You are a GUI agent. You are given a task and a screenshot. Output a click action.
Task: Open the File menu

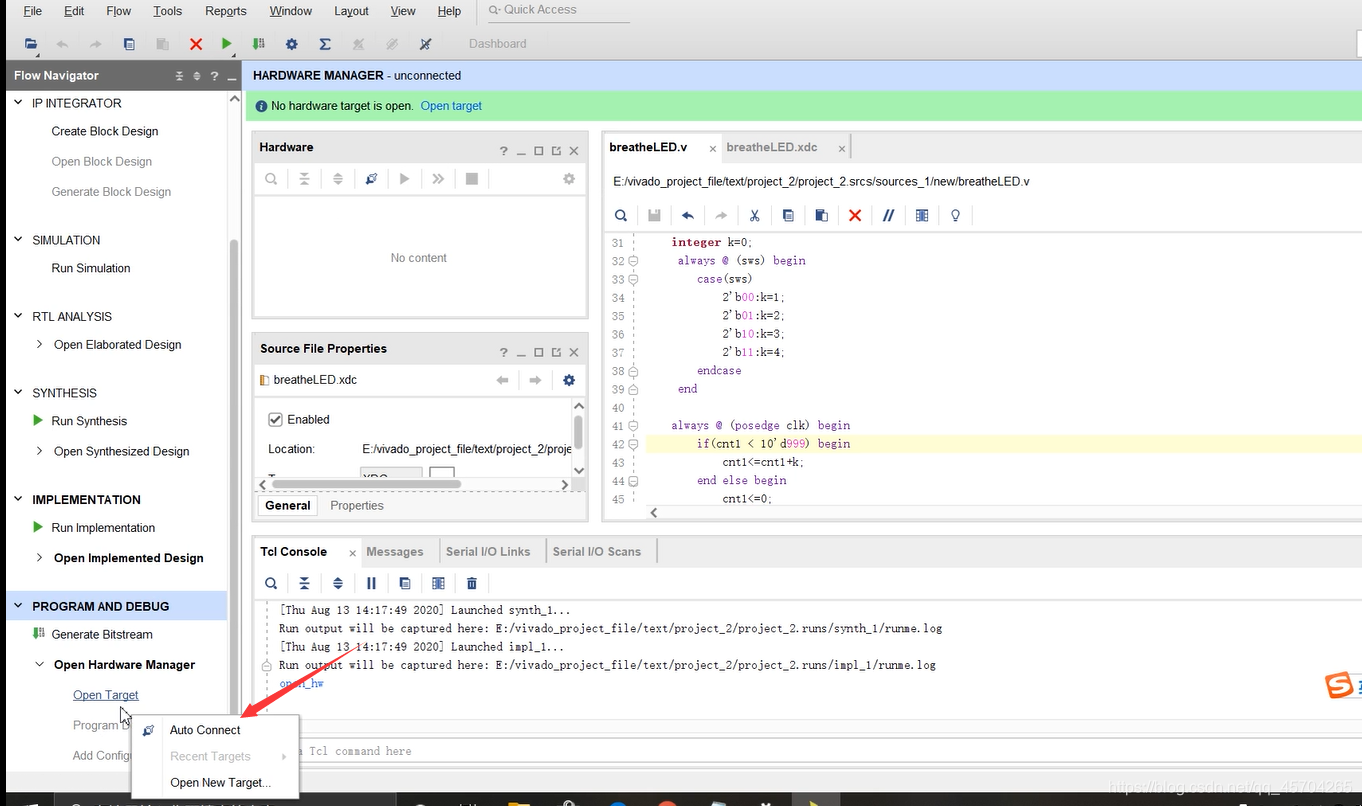click(32, 11)
